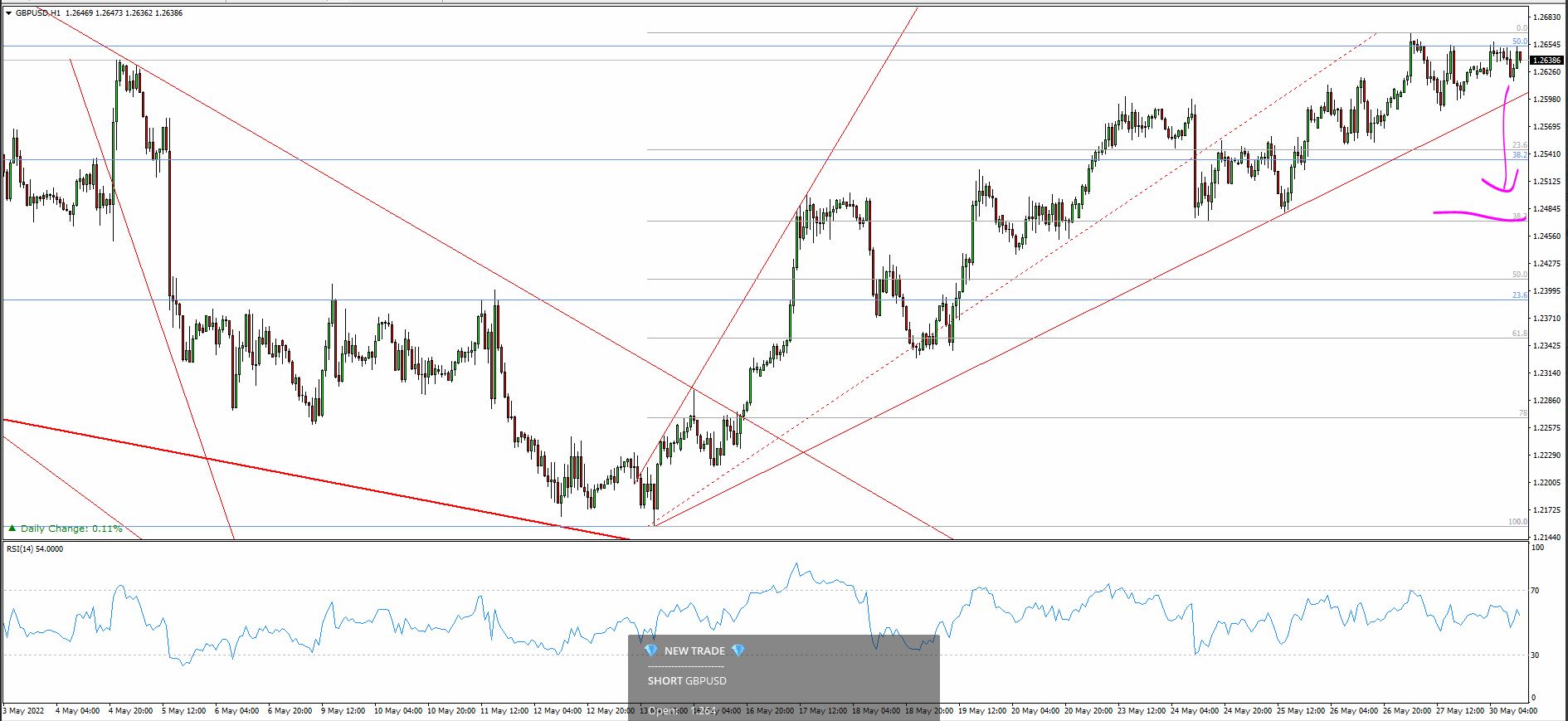This screenshot has width=1568, height=721.
Task: Click the green Daily Change up-arrow icon
Action: tap(12, 529)
